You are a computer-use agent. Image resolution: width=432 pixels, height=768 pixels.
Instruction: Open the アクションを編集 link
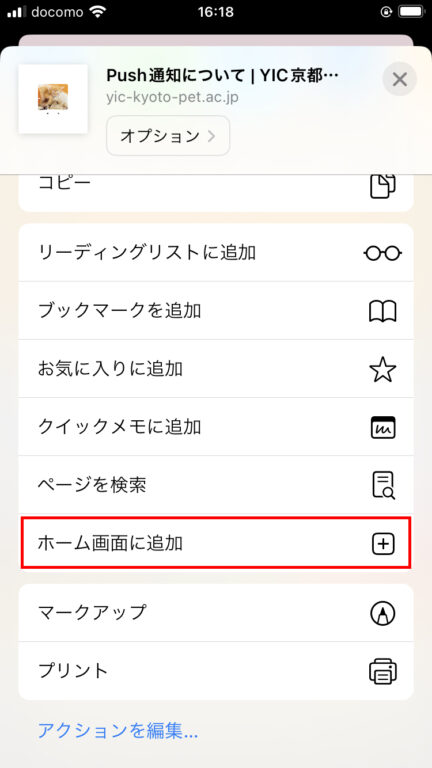pyautogui.click(x=118, y=731)
